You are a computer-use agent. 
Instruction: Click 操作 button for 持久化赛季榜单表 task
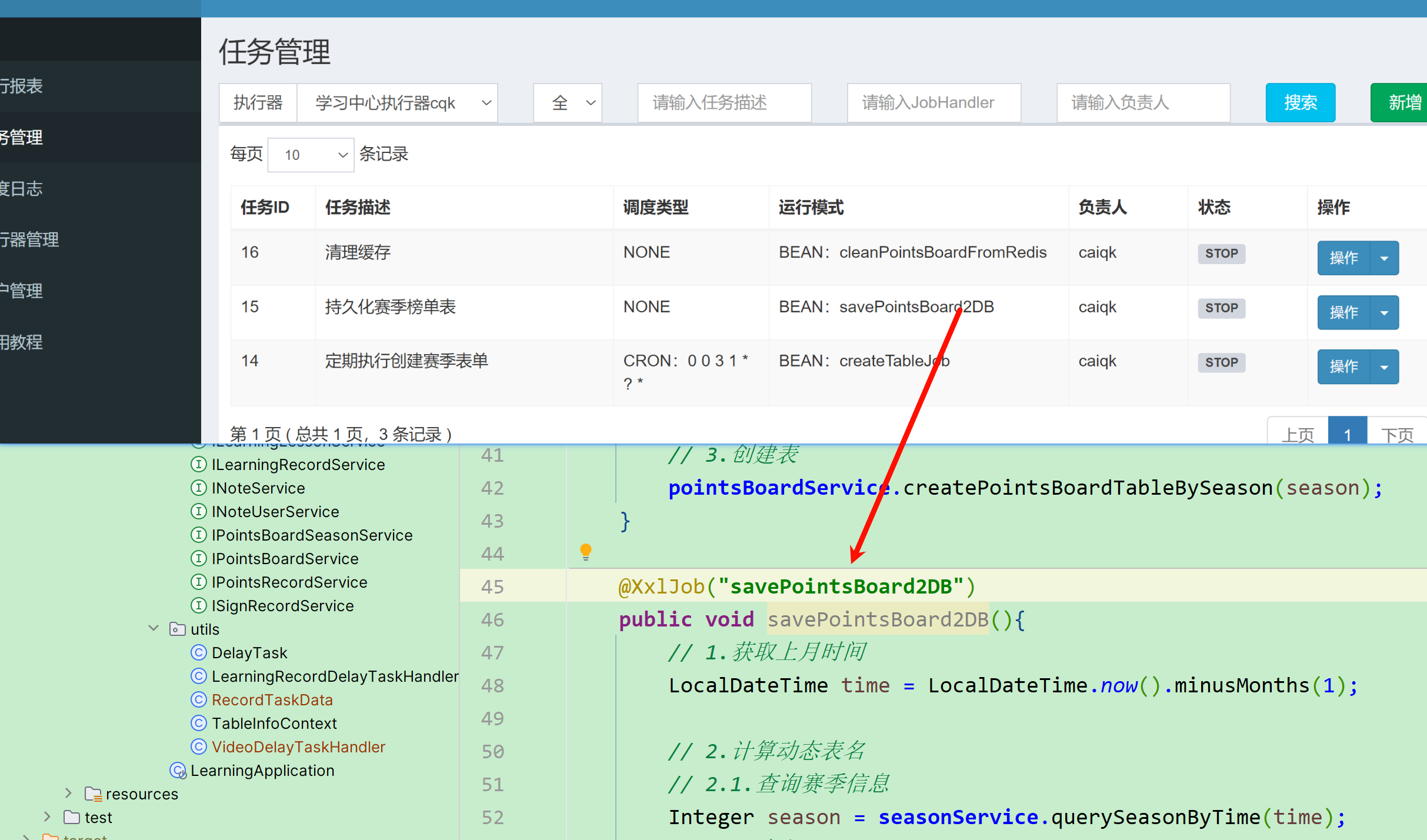point(1343,312)
